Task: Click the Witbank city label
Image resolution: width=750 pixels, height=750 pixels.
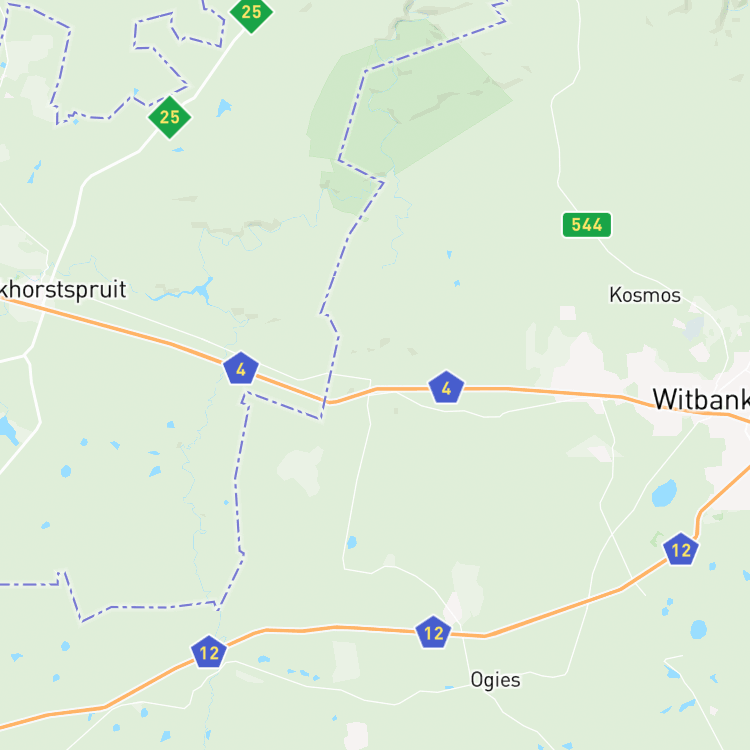Action: 701,399
